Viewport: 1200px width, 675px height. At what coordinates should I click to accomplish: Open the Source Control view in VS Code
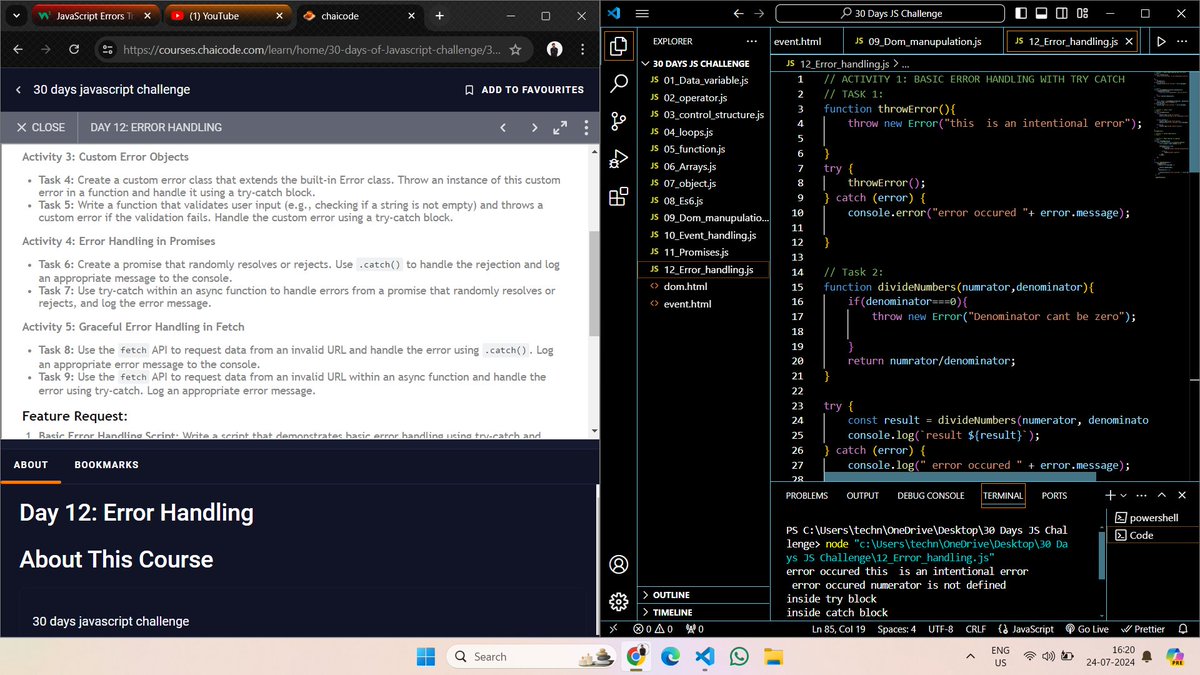pos(618,121)
